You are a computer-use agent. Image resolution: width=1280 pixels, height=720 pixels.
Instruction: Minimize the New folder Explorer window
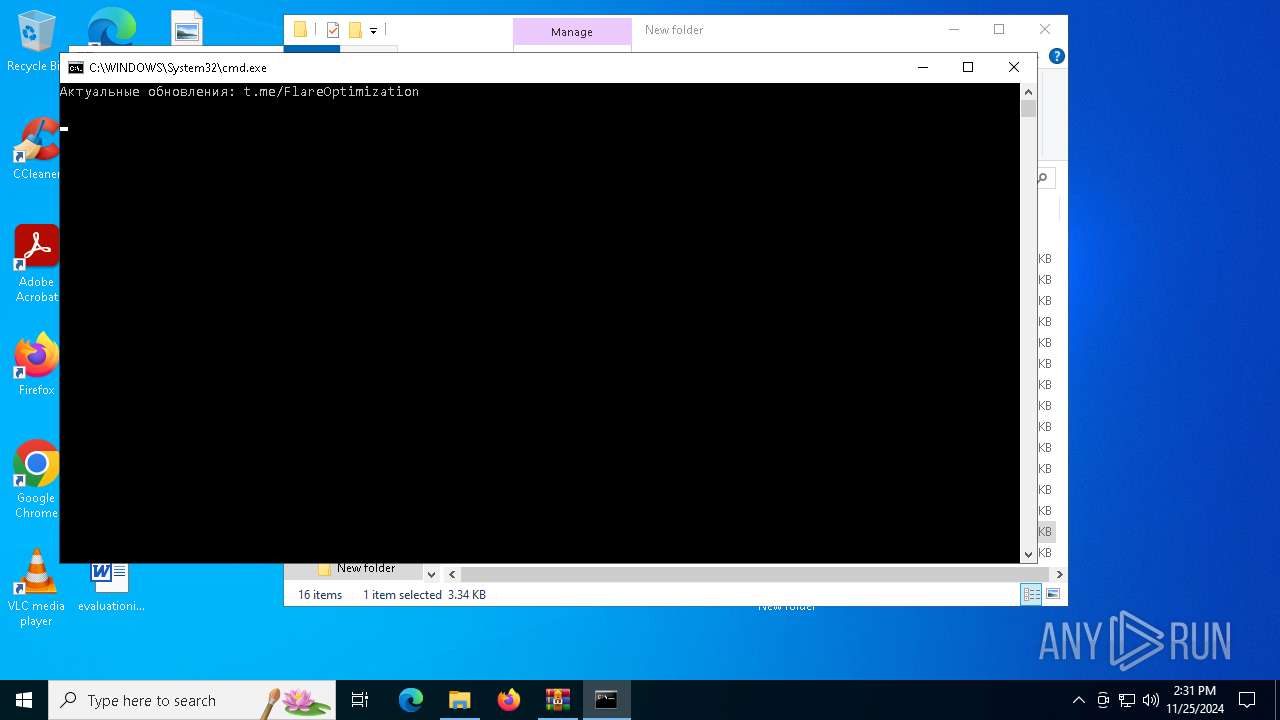pyautogui.click(x=954, y=30)
